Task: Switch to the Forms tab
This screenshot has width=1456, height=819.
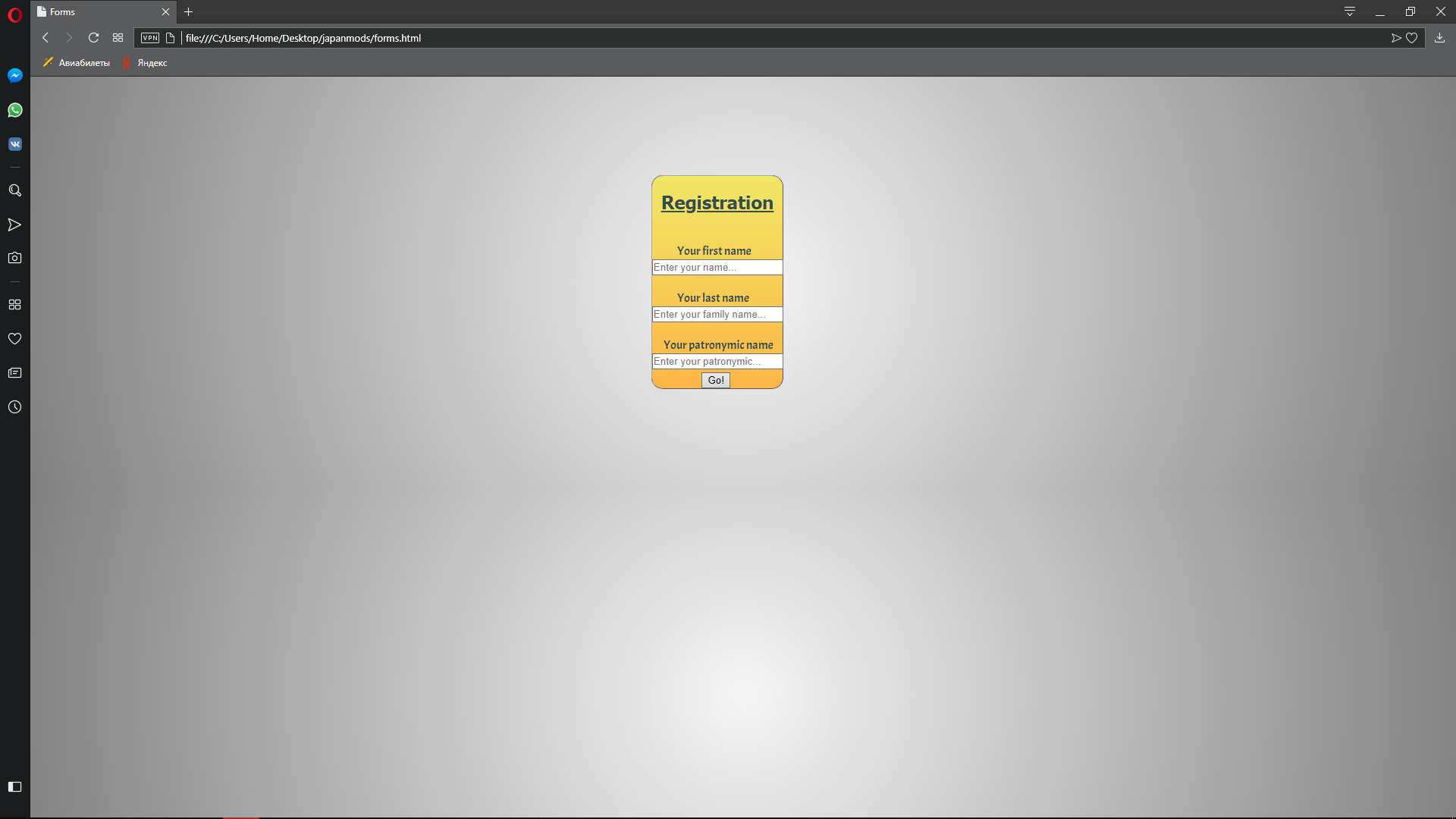Action: click(x=91, y=11)
